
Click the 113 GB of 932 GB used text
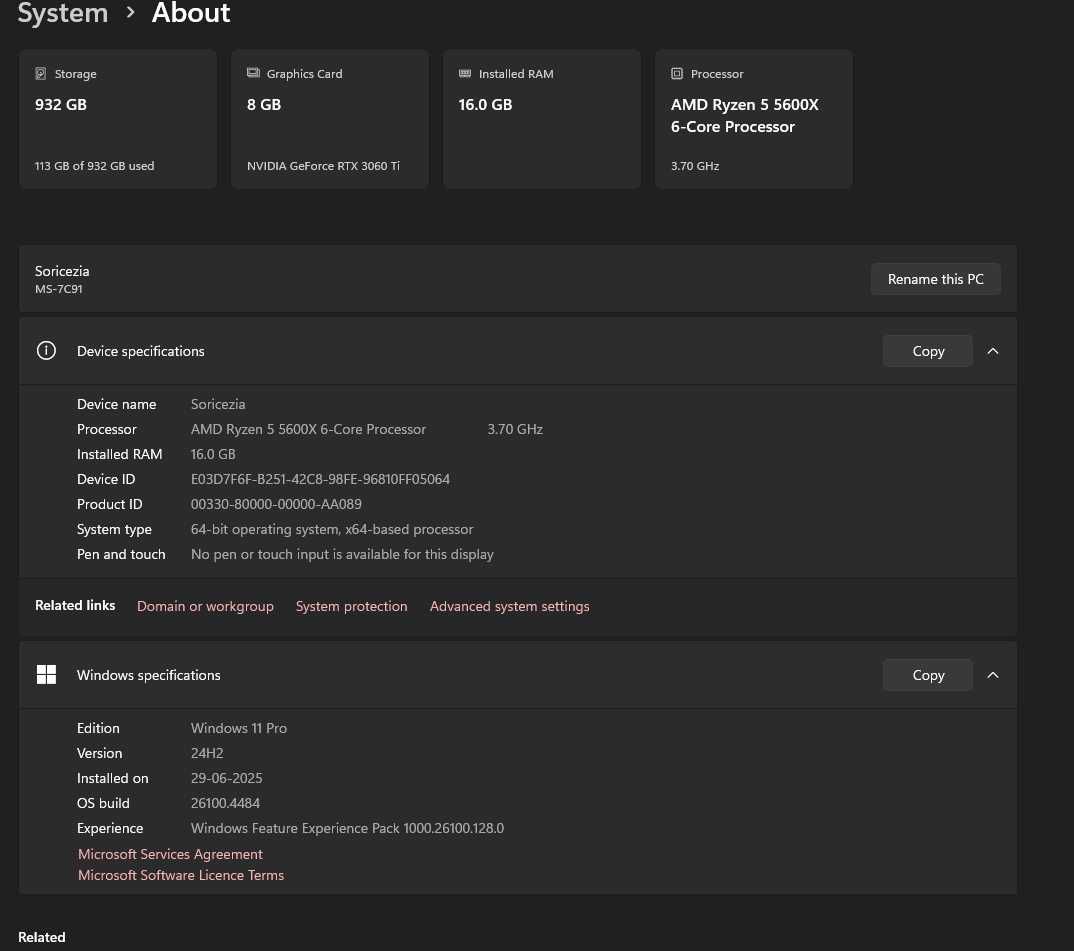(x=95, y=166)
